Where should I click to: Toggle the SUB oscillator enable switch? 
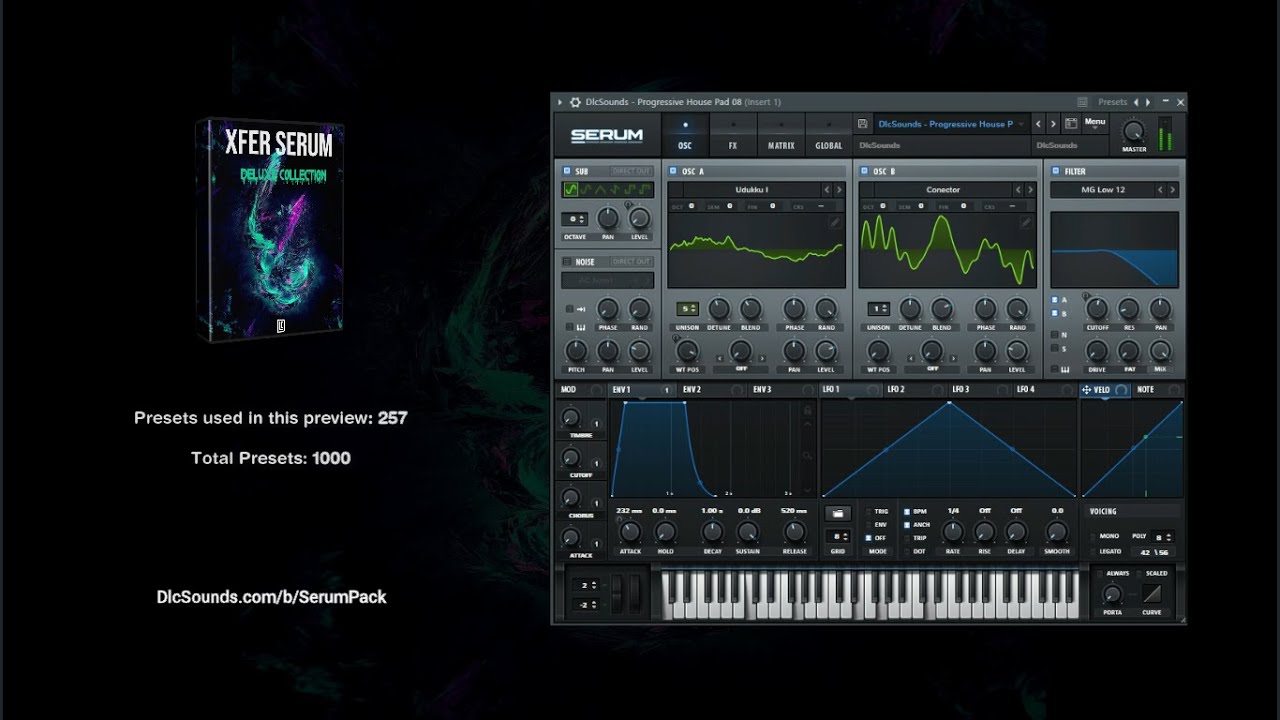tap(567, 171)
